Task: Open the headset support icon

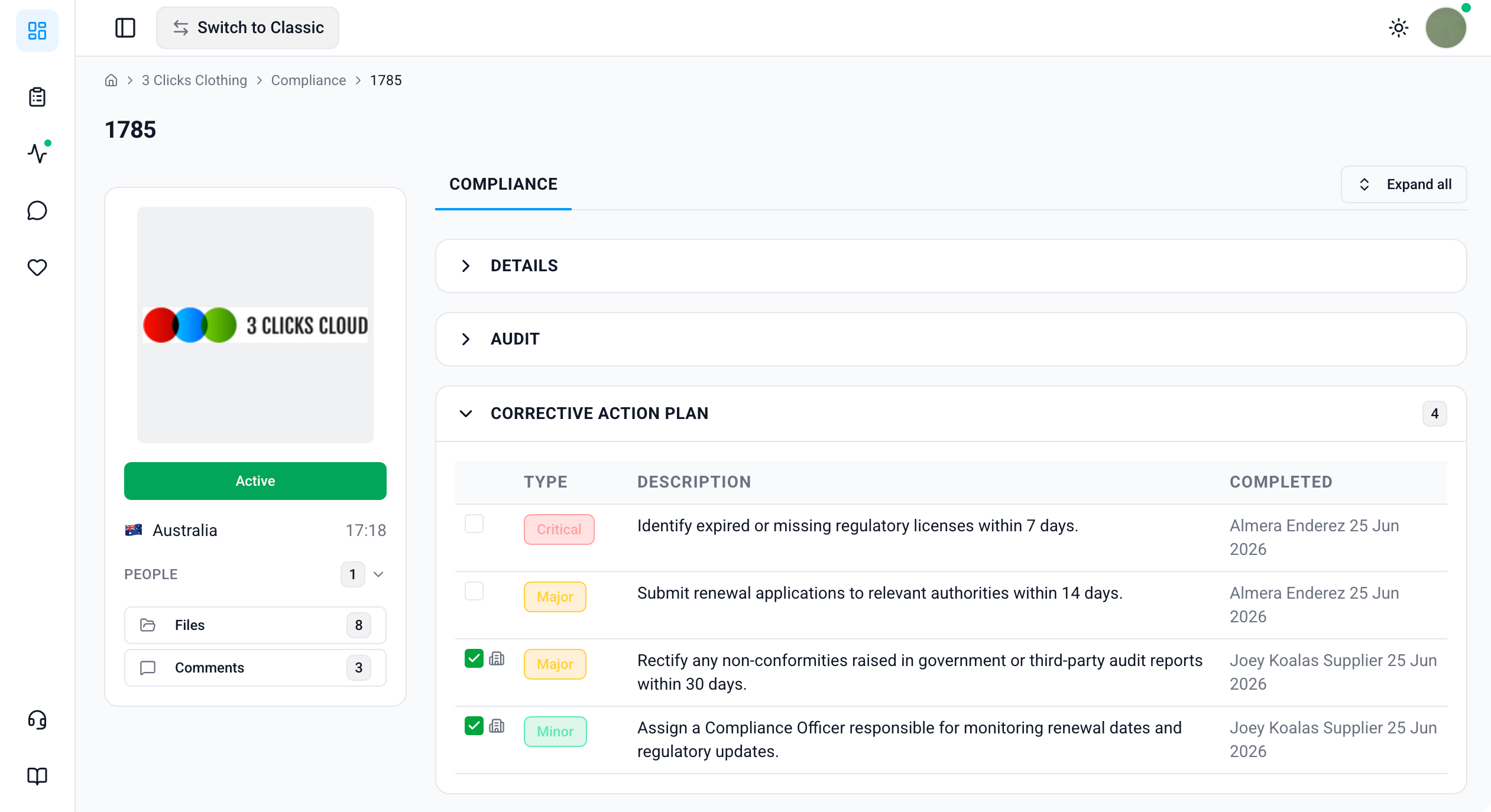Action: pyautogui.click(x=37, y=719)
